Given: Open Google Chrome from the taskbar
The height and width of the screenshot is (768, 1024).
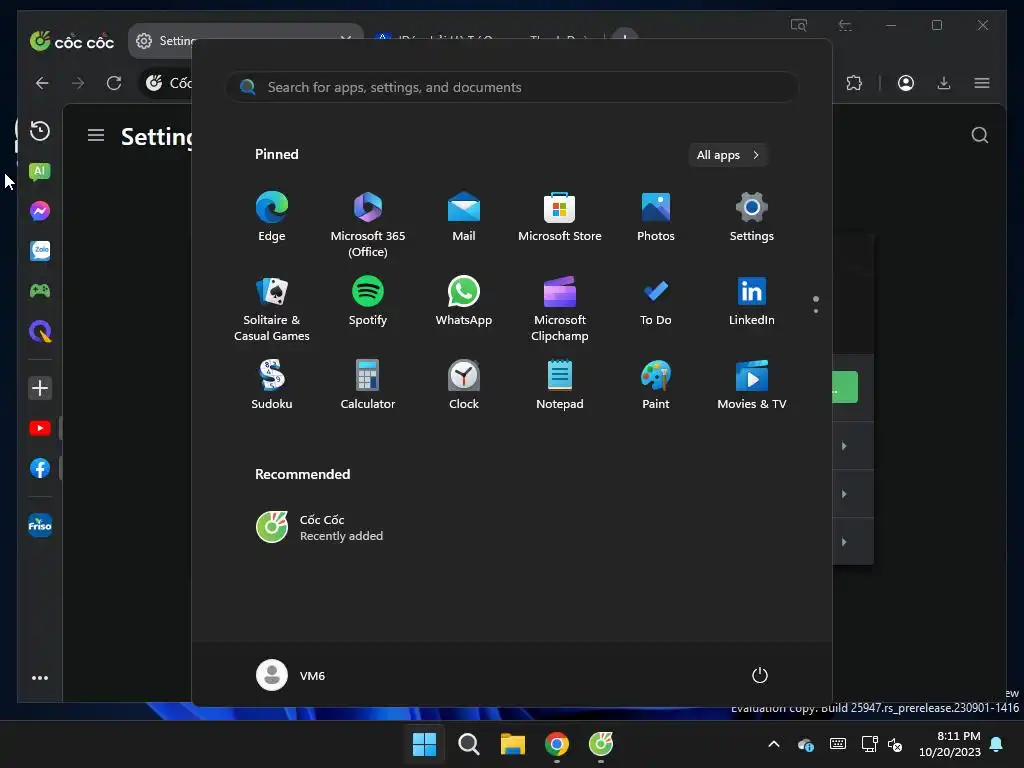Looking at the screenshot, I should [x=557, y=744].
